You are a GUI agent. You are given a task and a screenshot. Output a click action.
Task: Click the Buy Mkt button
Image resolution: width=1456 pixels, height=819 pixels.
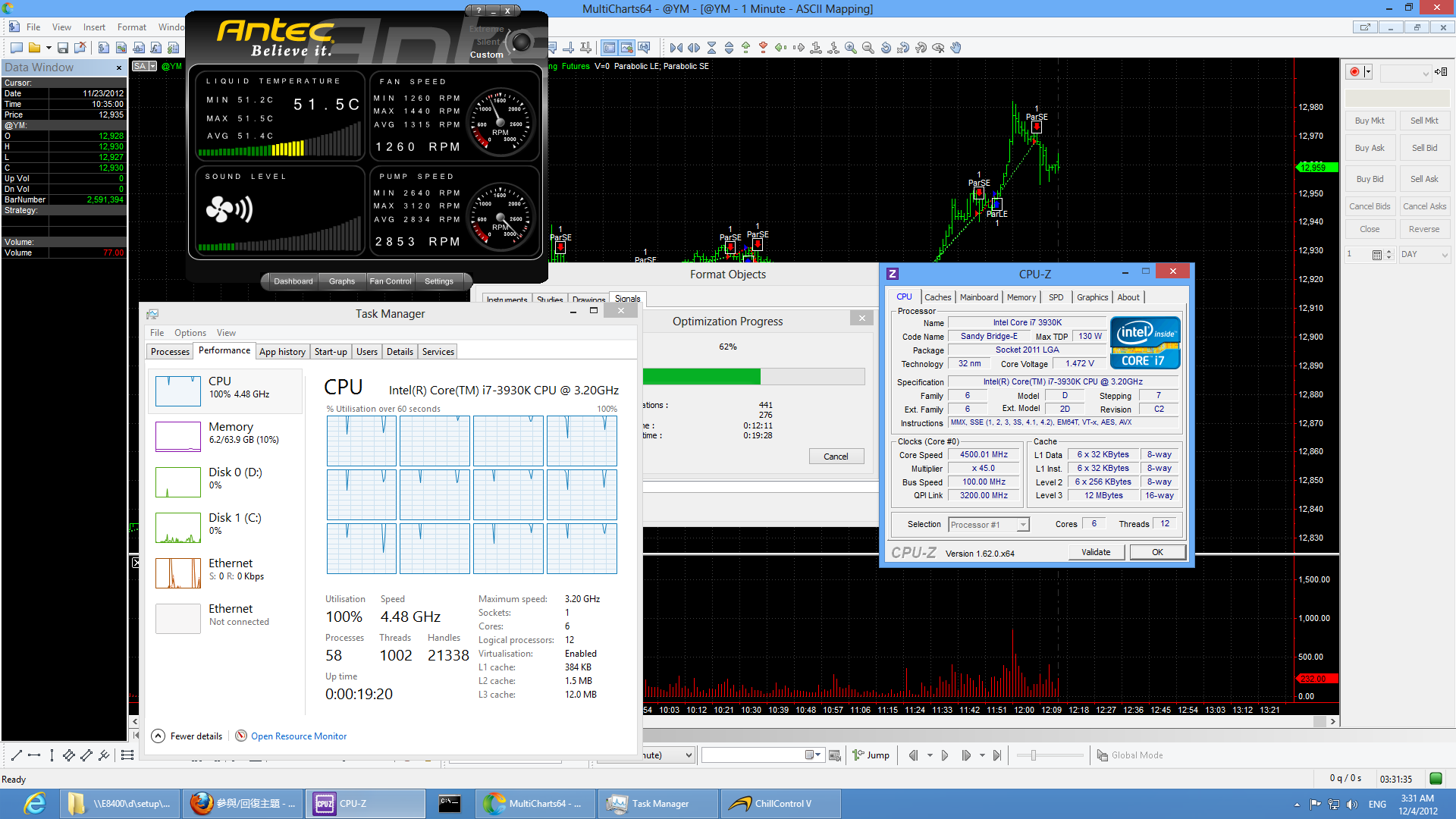tap(1370, 121)
